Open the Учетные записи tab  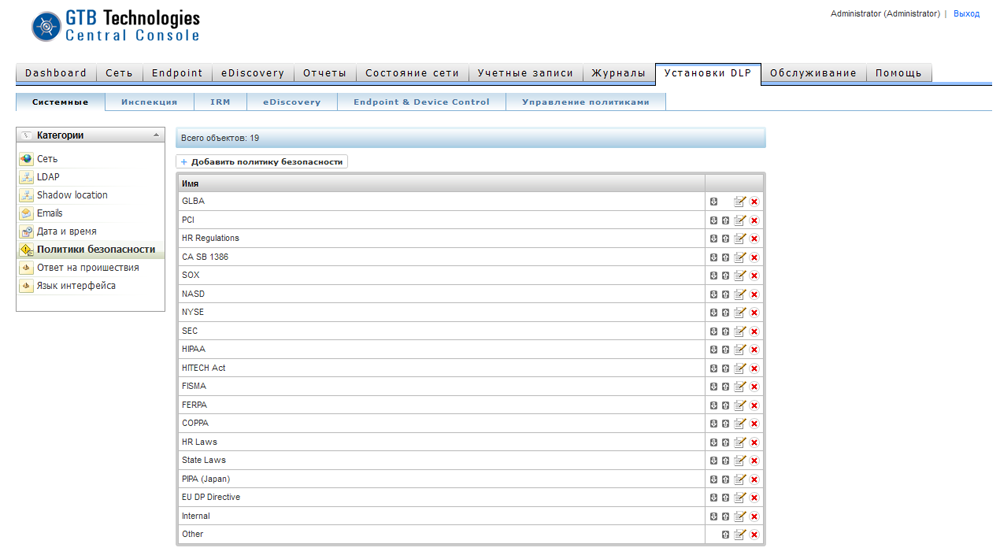coord(526,73)
